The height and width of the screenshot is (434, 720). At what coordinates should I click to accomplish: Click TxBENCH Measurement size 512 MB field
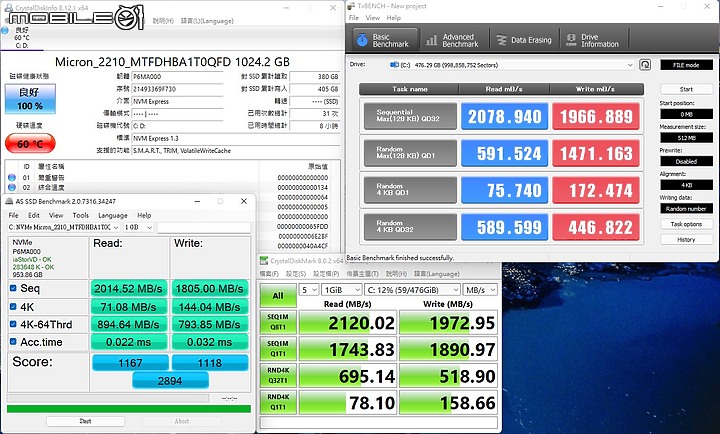tap(686, 138)
